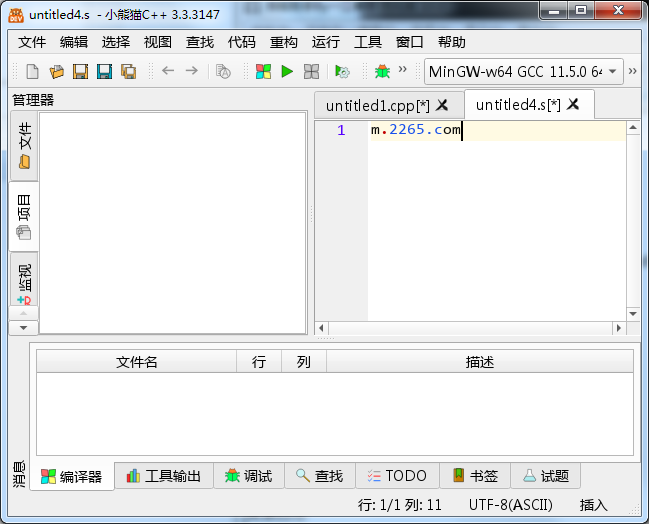Click the Compile and Run gear icon
The width and height of the screenshot is (649, 524).
coord(342,71)
